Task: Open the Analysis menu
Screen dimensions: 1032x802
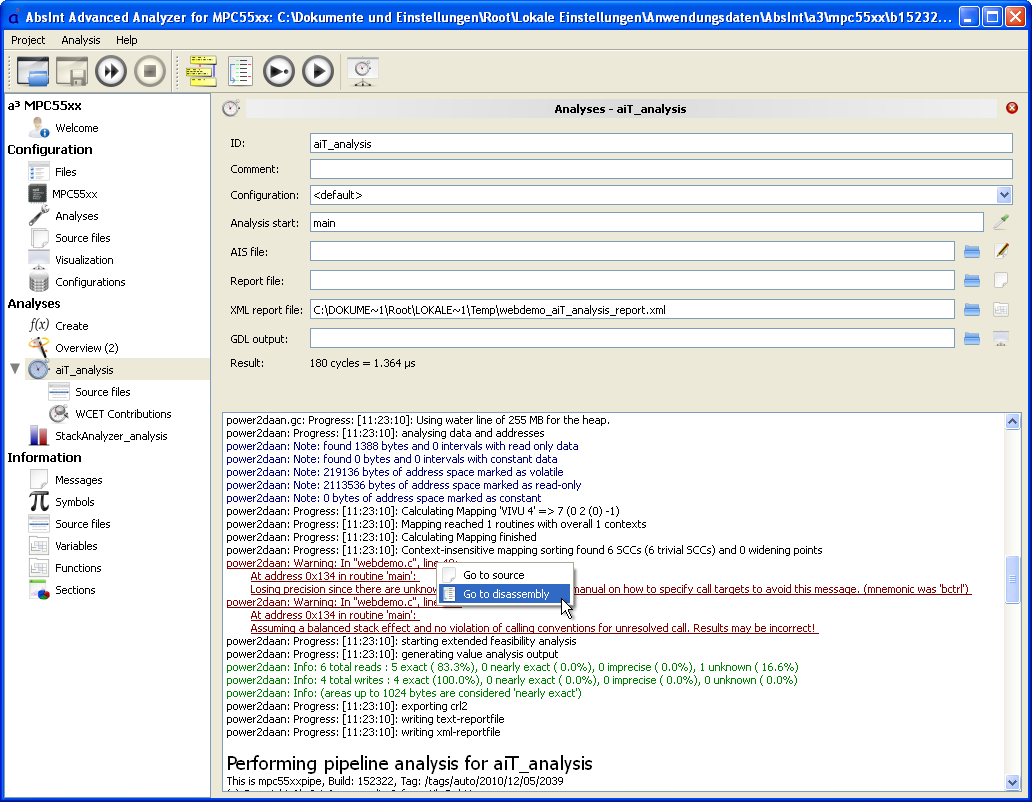Action: [80, 40]
